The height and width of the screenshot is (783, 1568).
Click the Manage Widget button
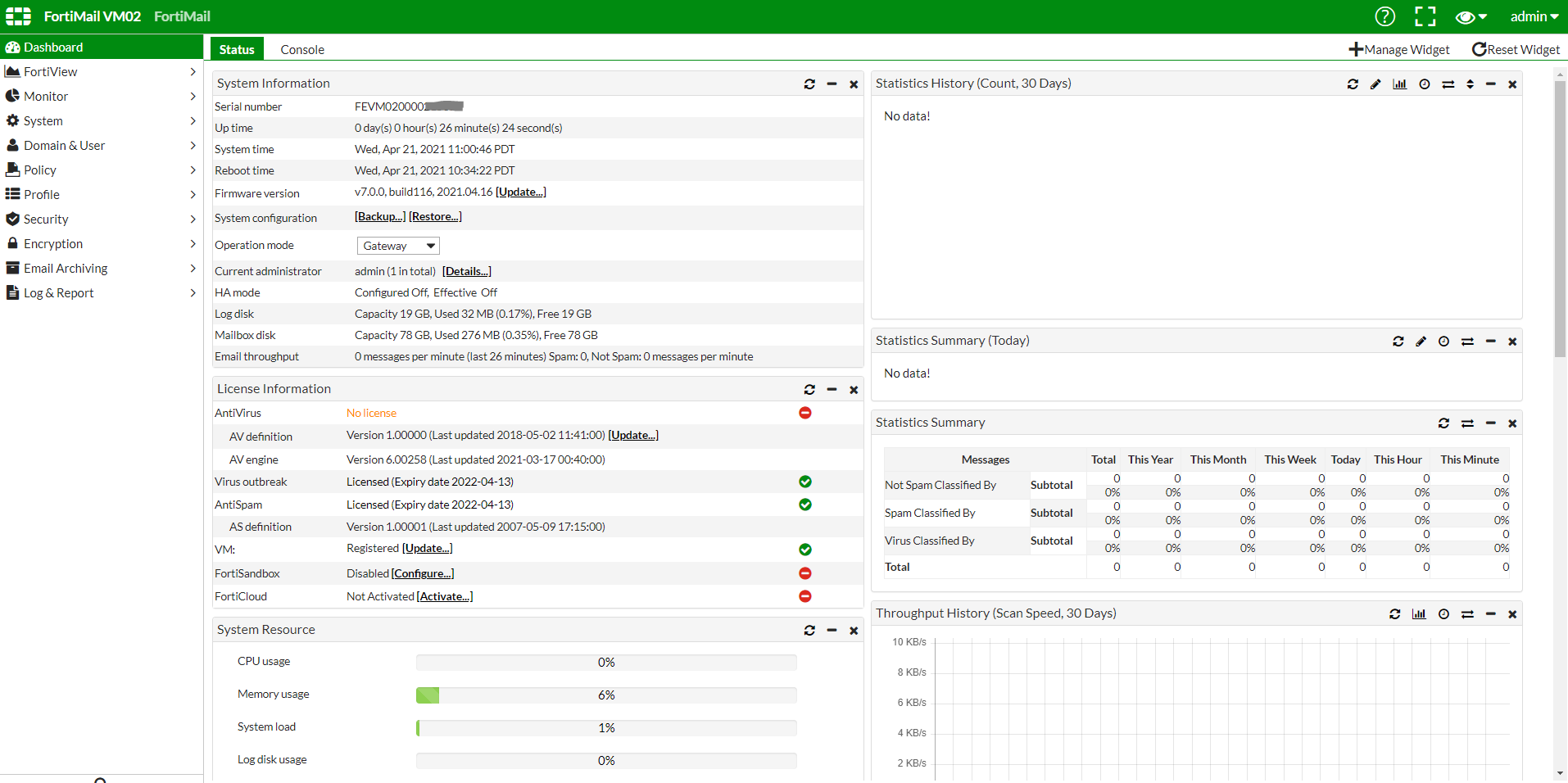[x=1399, y=50]
